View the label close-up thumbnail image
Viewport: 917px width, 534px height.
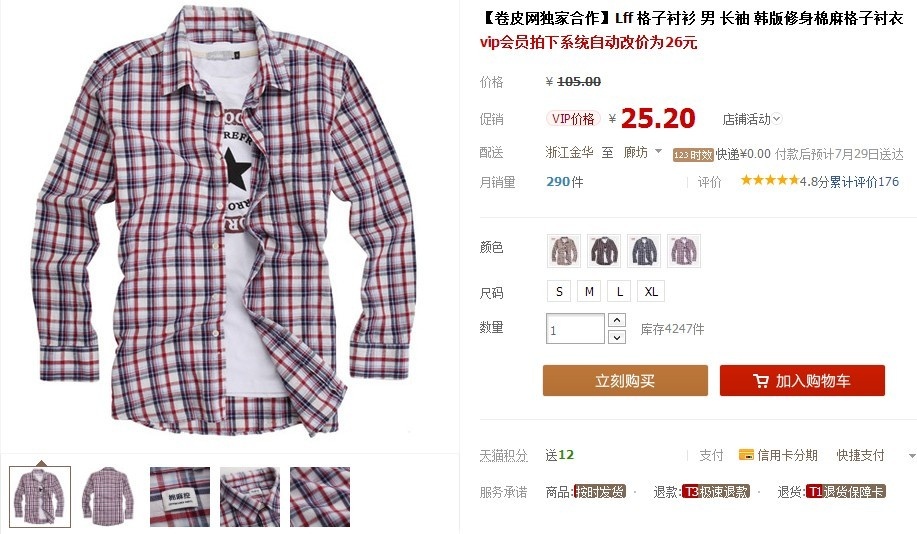pos(180,497)
